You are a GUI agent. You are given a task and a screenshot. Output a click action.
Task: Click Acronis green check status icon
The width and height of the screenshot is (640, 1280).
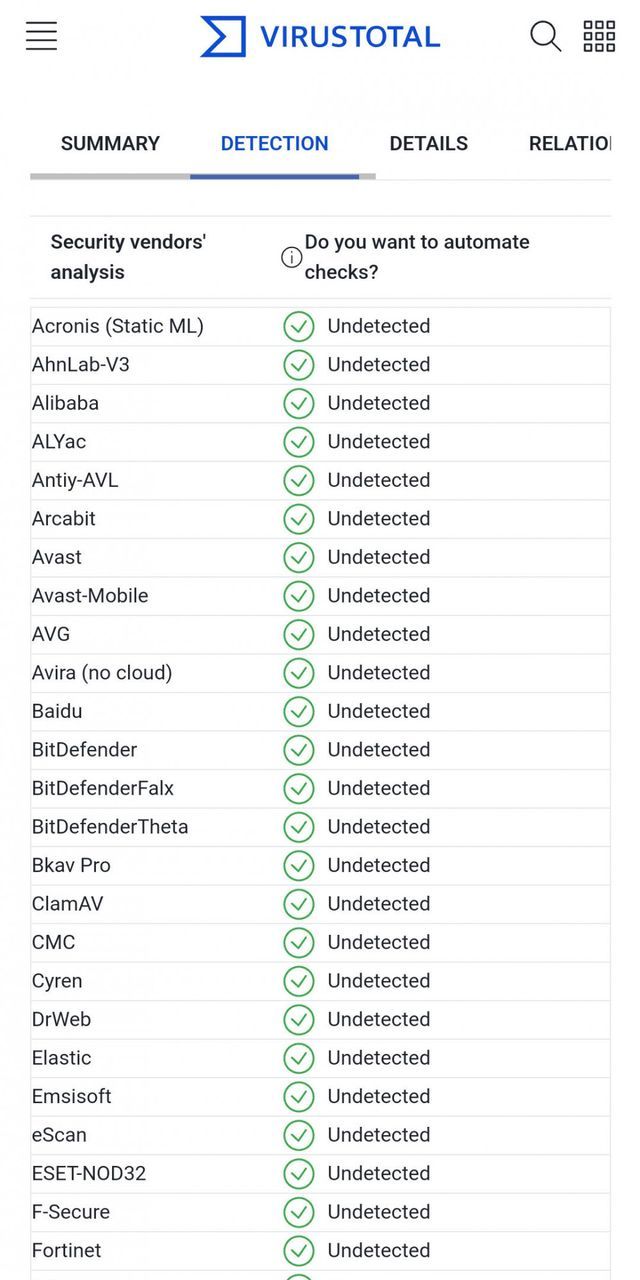(298, 327)
